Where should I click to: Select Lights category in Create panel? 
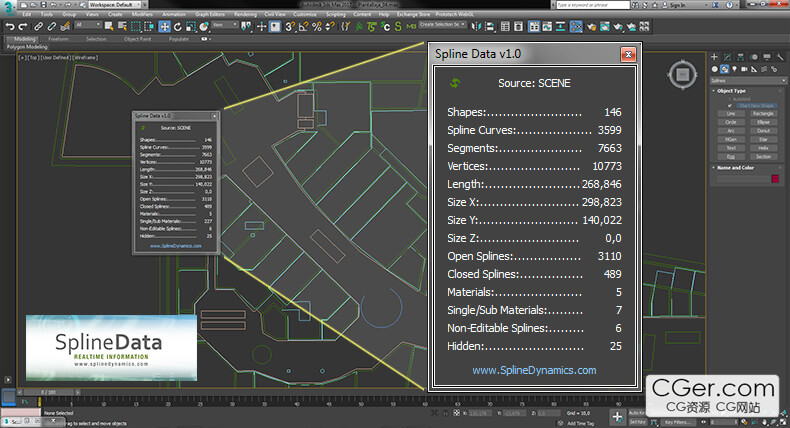coord(734,69)
